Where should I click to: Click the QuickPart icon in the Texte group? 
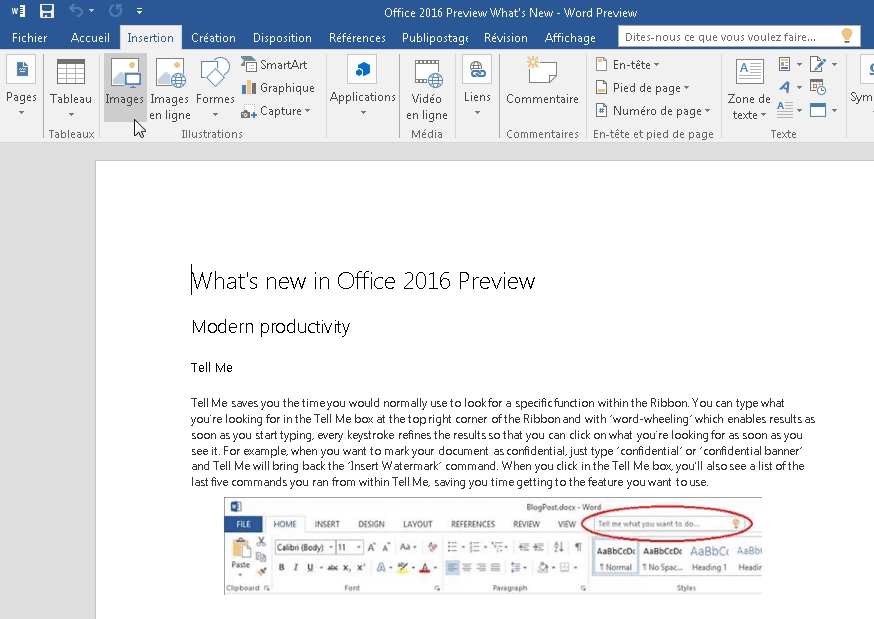pos(784,65)
